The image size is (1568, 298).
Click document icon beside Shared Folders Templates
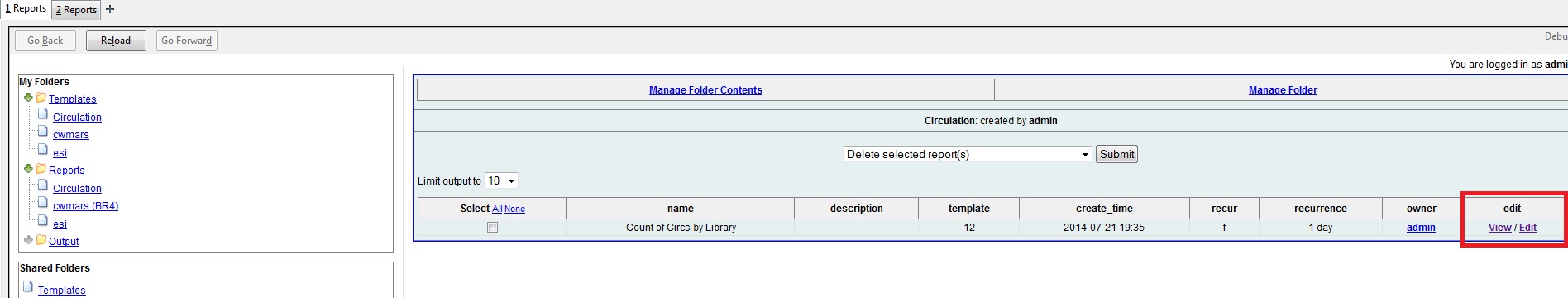coord(27,287)
